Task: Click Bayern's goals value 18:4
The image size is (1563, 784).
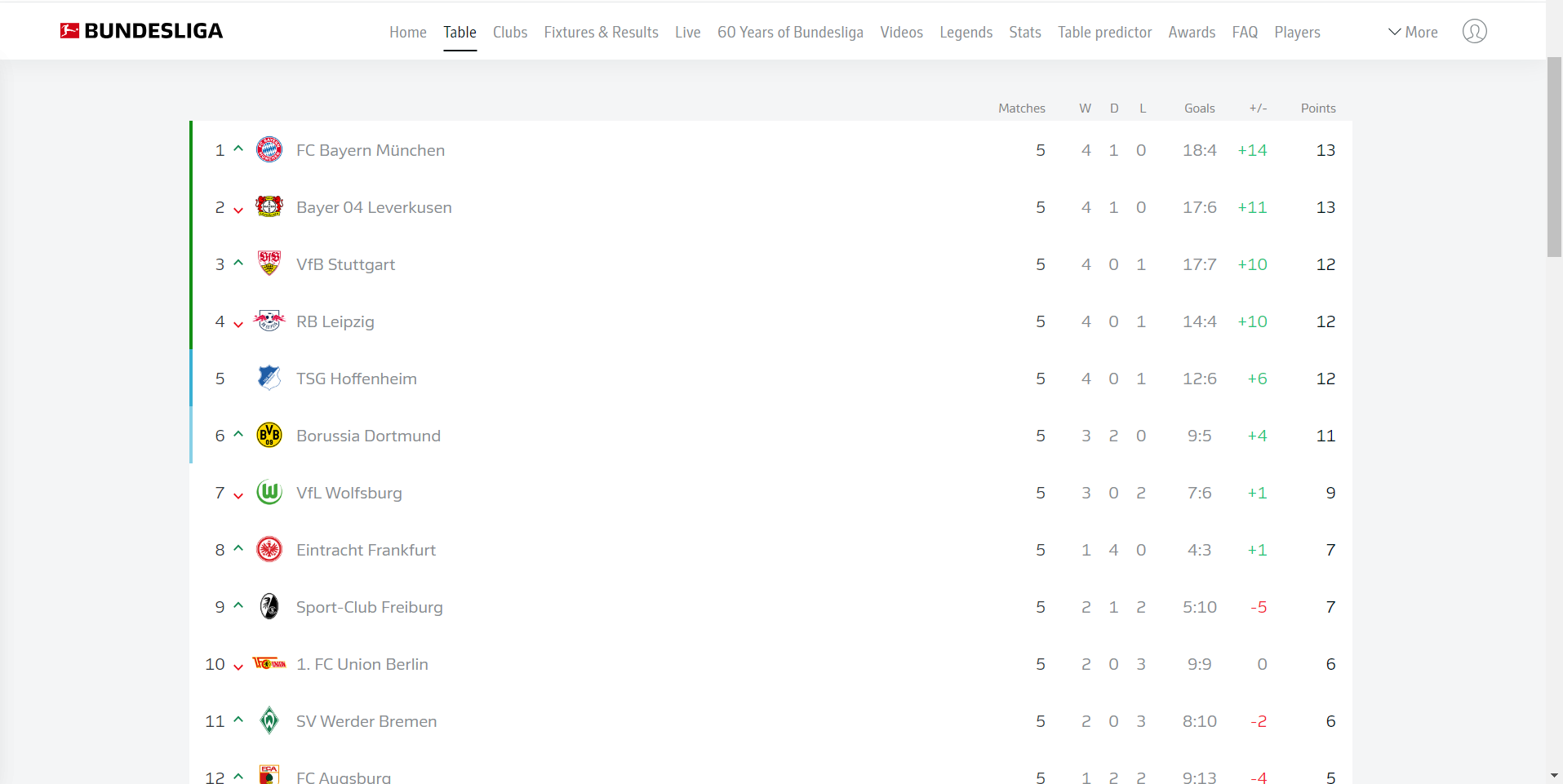Action: click(1200, 150)
